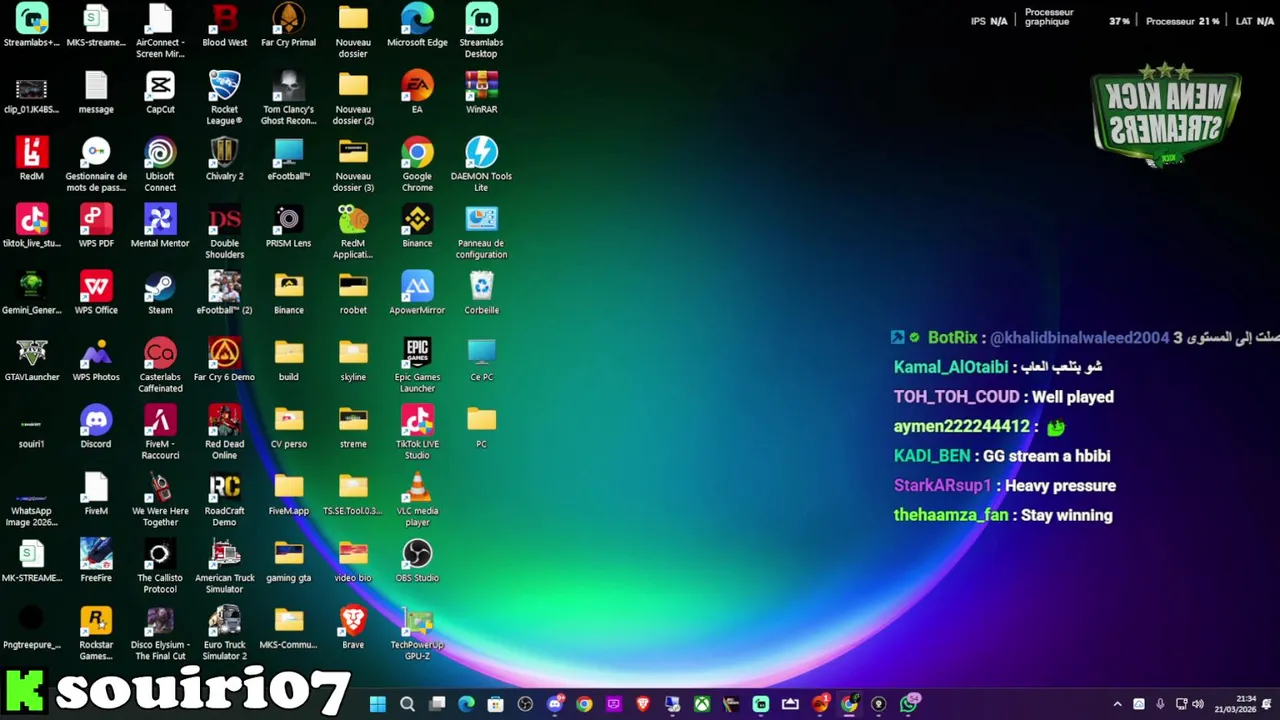Open the gaming gta folder

click(288, 562)
